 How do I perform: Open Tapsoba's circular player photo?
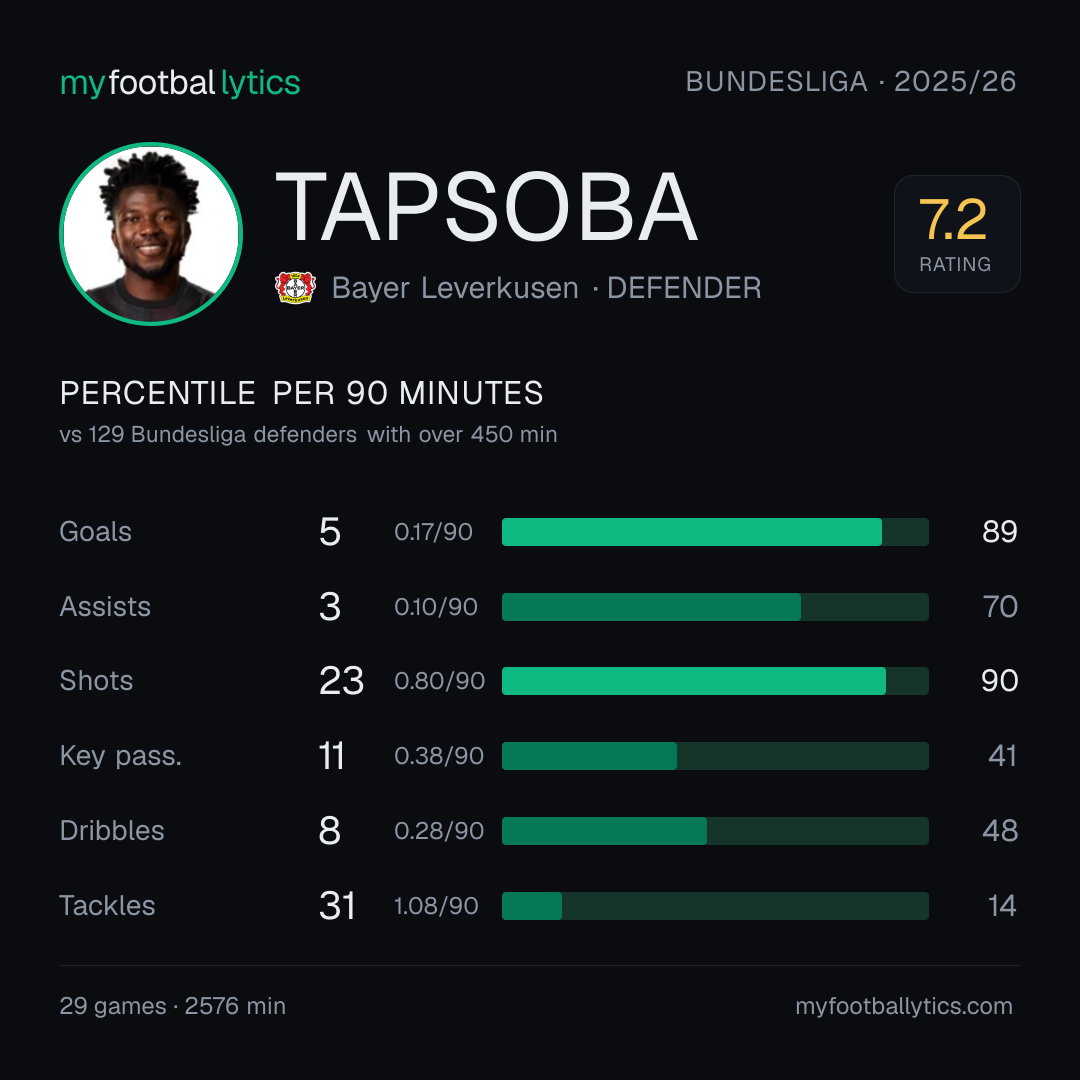(x=151, y=233)
